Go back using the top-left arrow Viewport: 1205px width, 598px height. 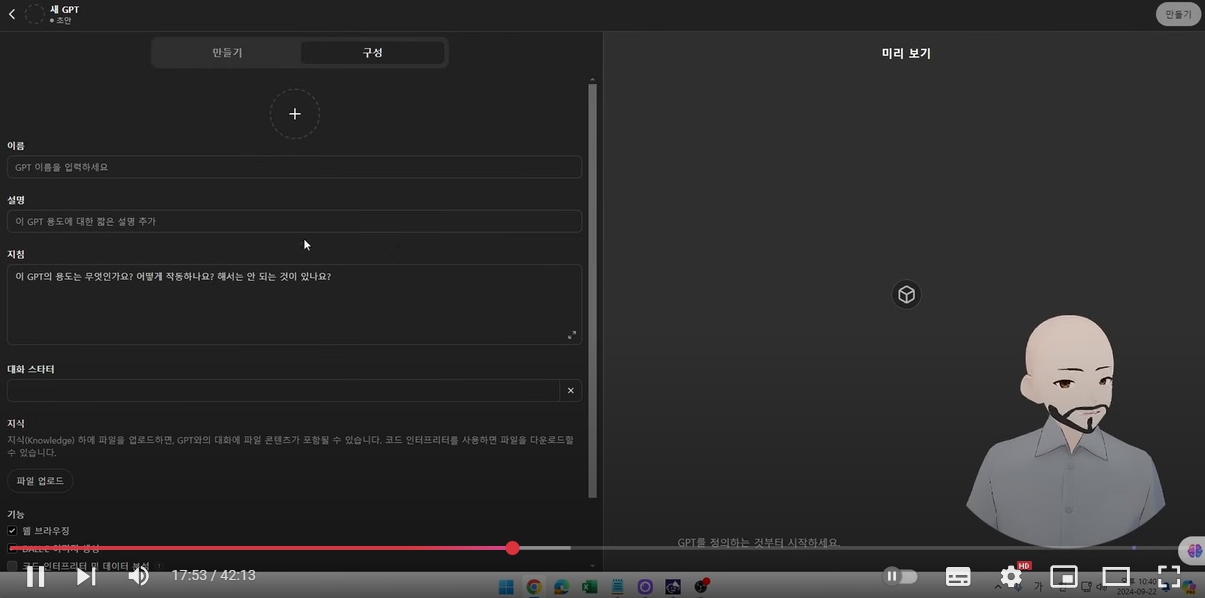[x=12, y=14]
